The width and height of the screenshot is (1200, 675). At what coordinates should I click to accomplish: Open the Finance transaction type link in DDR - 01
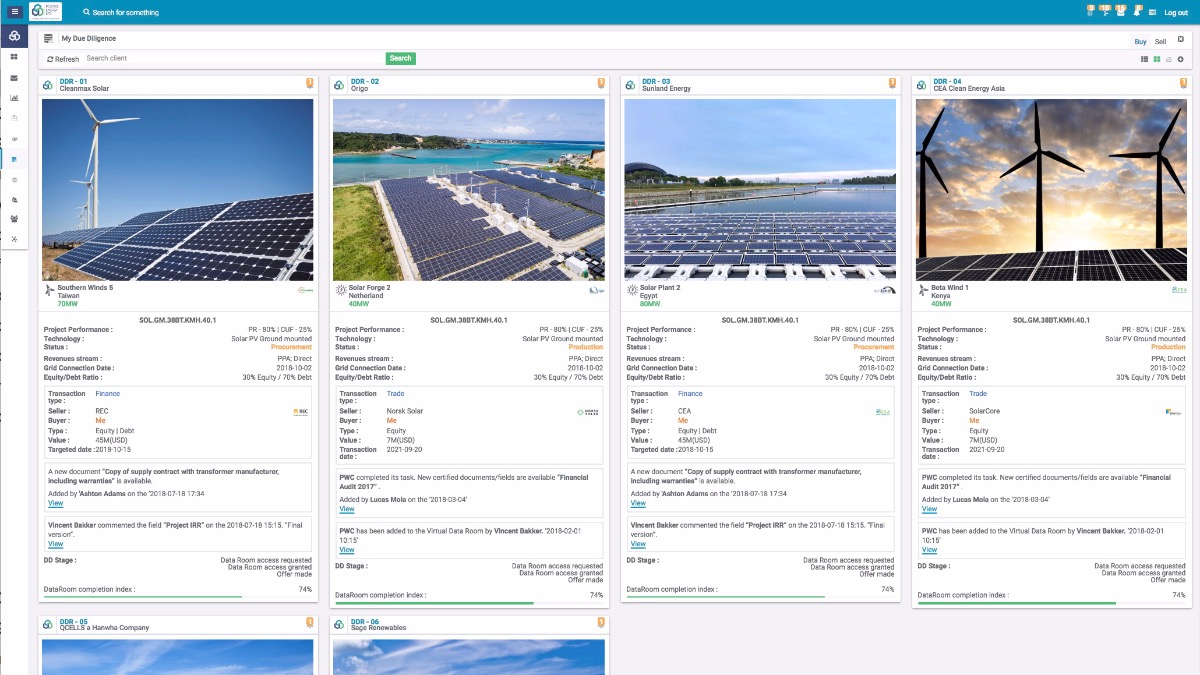click(107, 394)
